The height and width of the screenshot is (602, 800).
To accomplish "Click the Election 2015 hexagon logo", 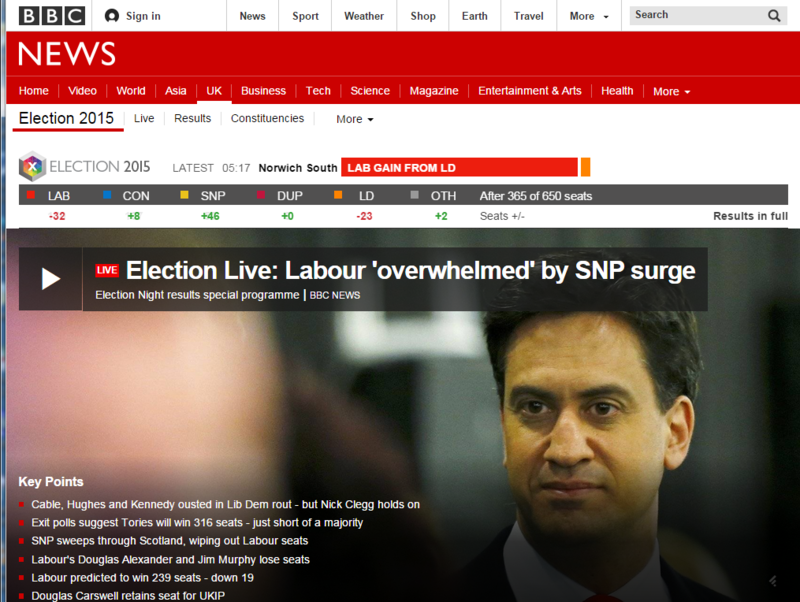I will pos(32,166).
